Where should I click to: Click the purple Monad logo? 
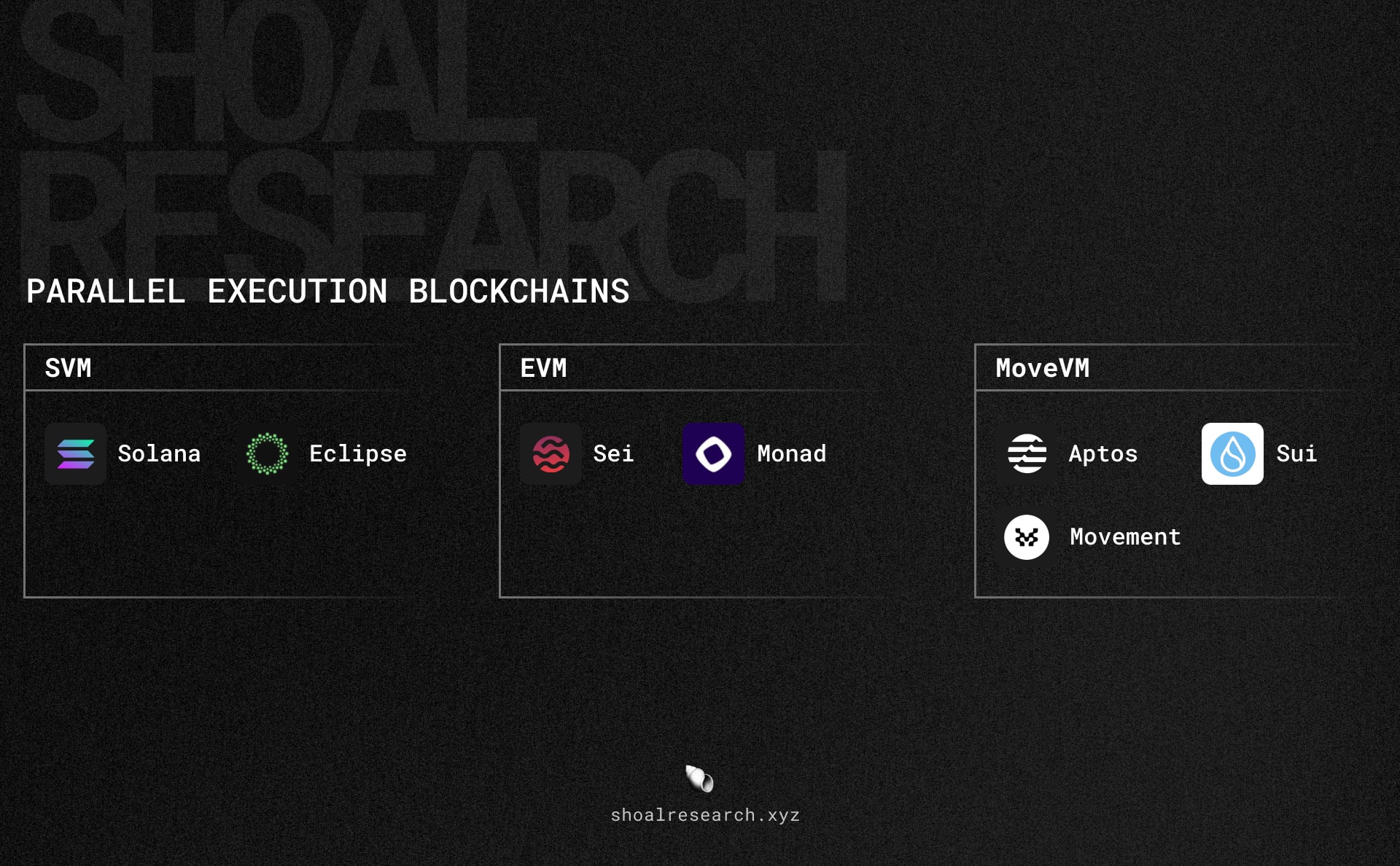pos(713,453)
